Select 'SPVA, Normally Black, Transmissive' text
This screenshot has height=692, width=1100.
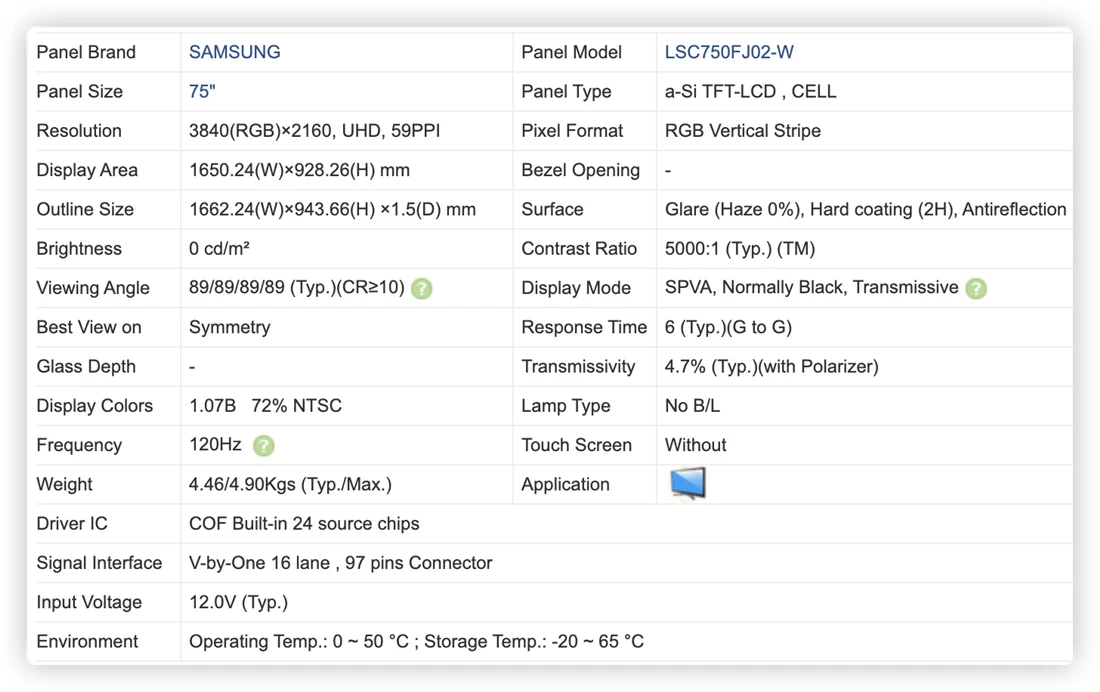pos(811,287)
